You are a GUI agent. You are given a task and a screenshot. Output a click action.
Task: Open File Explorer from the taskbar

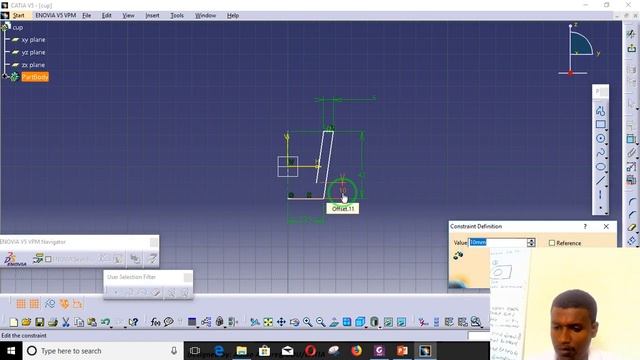click(x=242, y=351)
